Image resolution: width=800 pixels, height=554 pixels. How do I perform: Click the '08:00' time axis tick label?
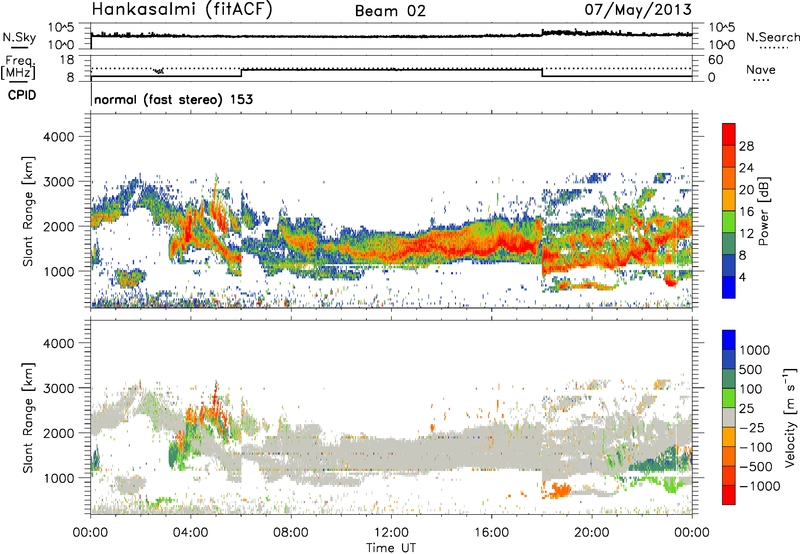pyautogui.click(x=291, y=533)
